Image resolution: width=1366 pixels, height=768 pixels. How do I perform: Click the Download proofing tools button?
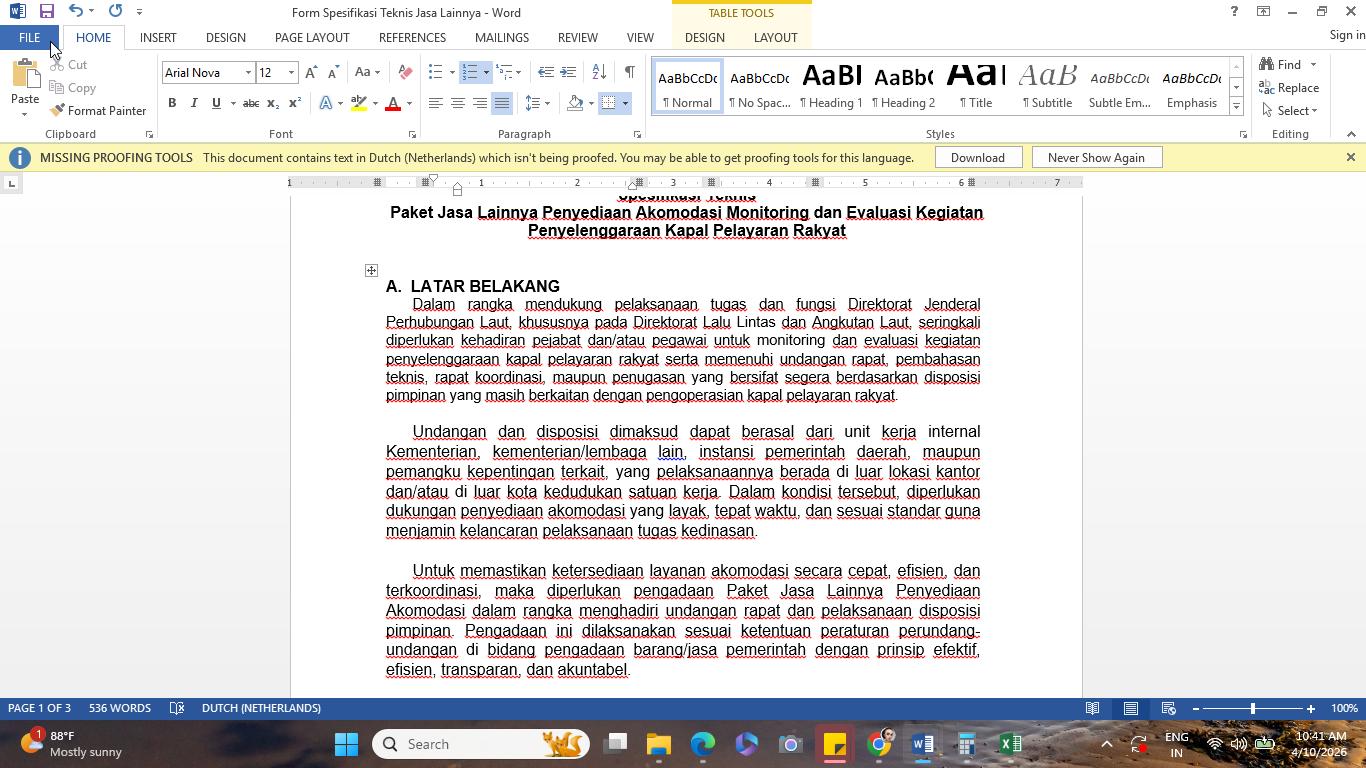pyautogui.click(x=977, y=158)
